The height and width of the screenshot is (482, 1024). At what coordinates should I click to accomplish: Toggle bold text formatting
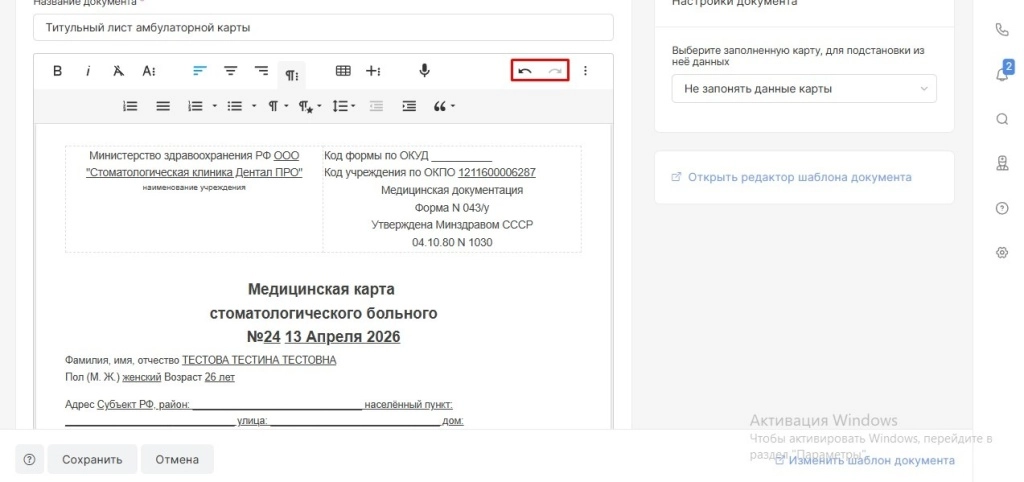pyautogui.click(x=57, y=71)
